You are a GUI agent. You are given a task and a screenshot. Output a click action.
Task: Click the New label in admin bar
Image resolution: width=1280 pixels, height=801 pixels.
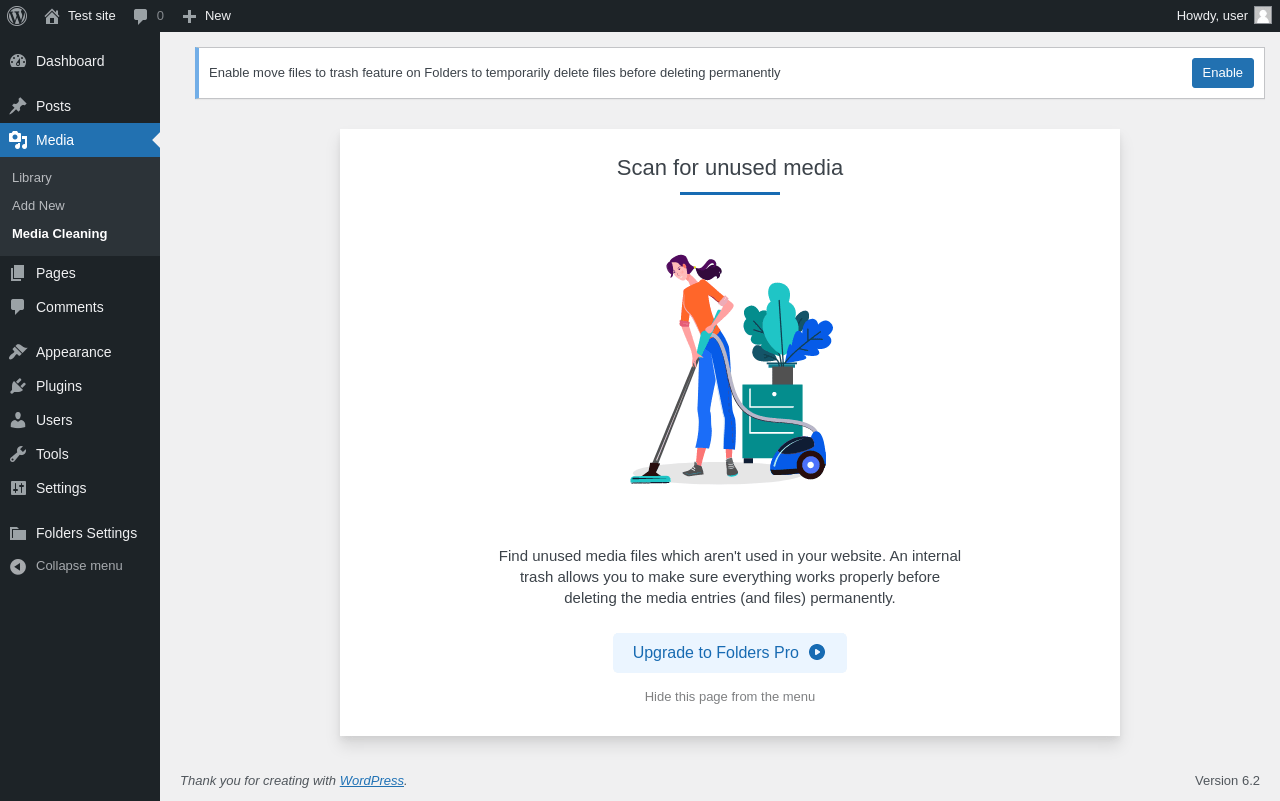click(x=218, y=16)
